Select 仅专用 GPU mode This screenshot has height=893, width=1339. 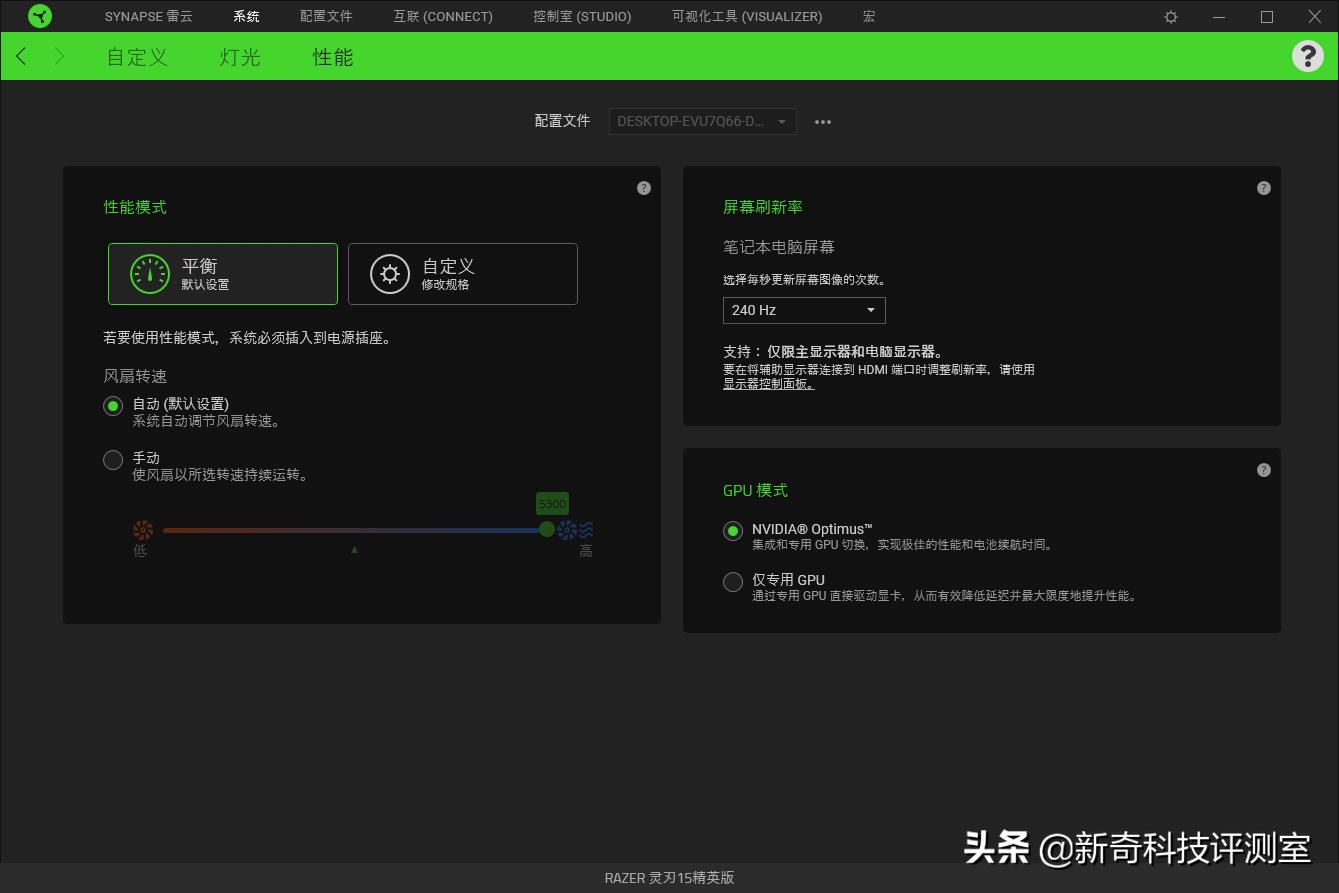pos(733,582)
